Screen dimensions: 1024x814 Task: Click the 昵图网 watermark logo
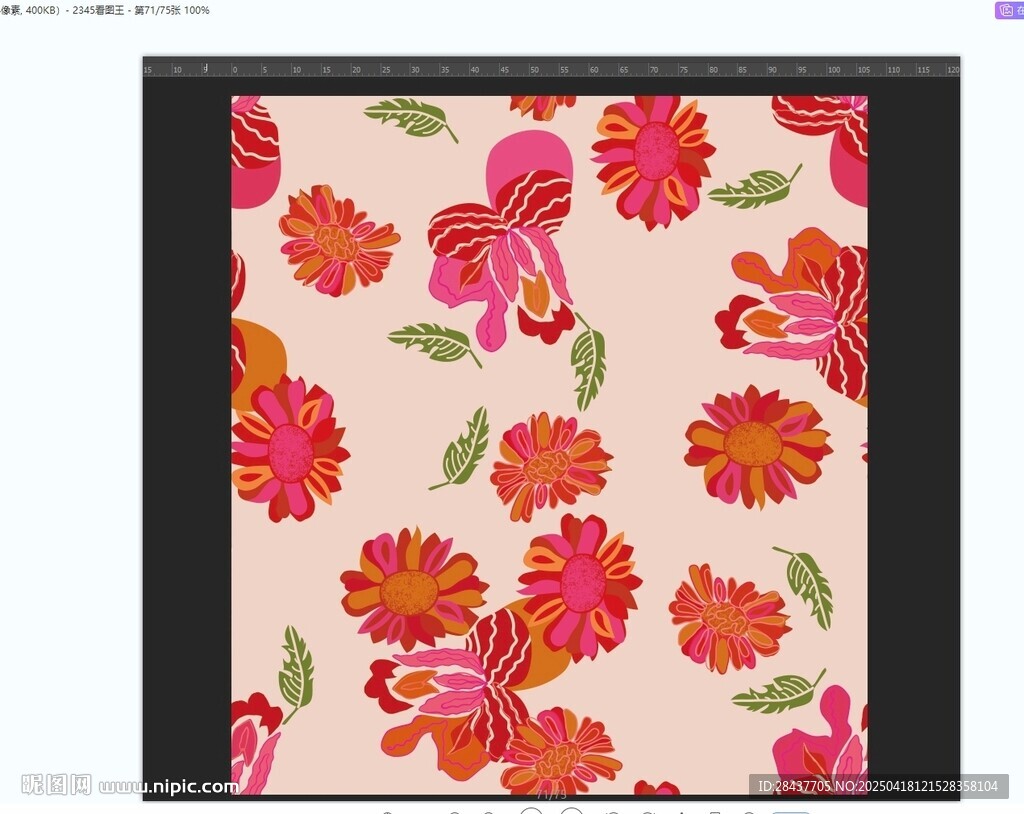pos(56,785)
